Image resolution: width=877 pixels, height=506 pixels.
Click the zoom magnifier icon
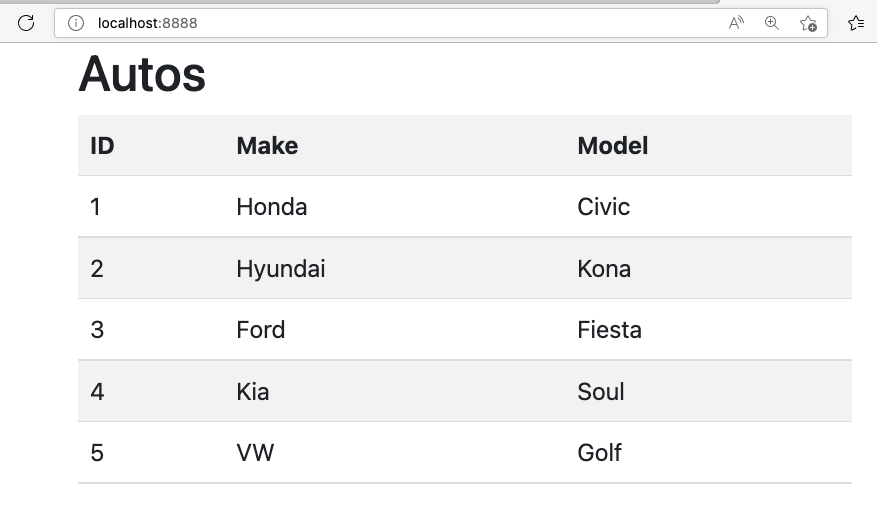pyautogui.click(x=771, y=23)
